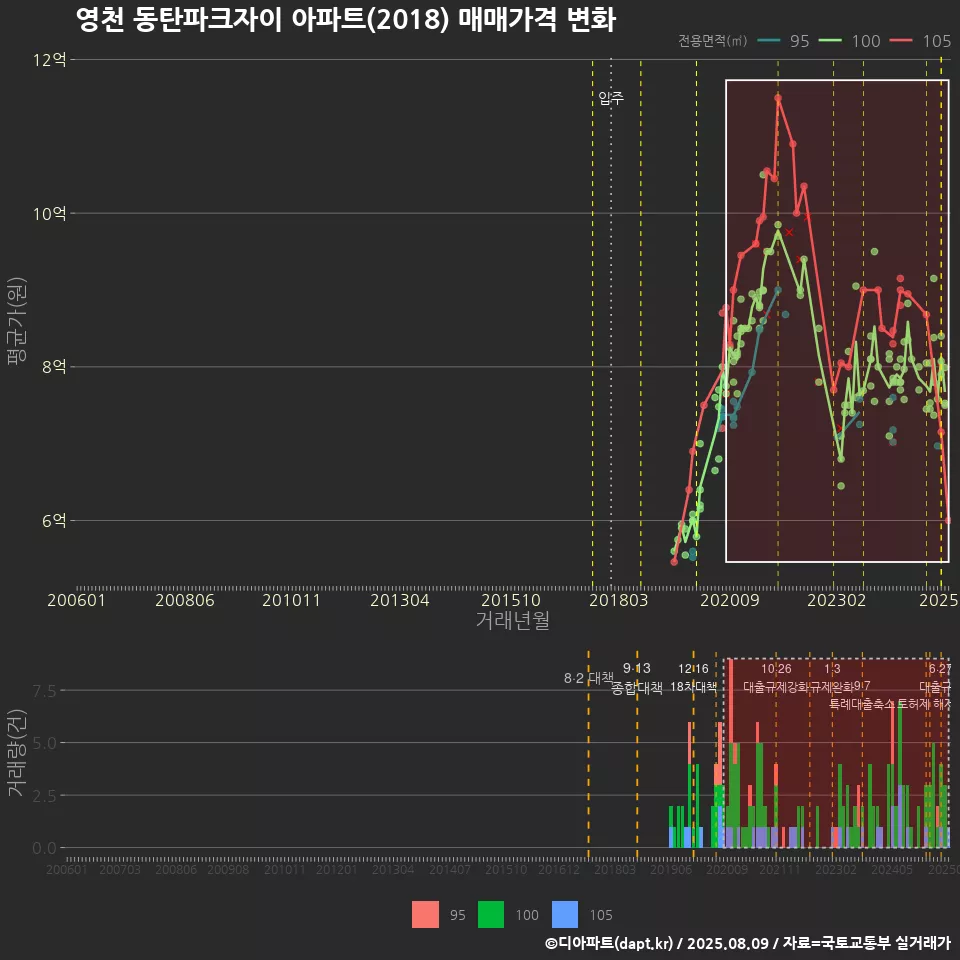Click '200601' on the price chart x-axis
Viewport: 960px width, 960px height.
[x=77, y=600]
